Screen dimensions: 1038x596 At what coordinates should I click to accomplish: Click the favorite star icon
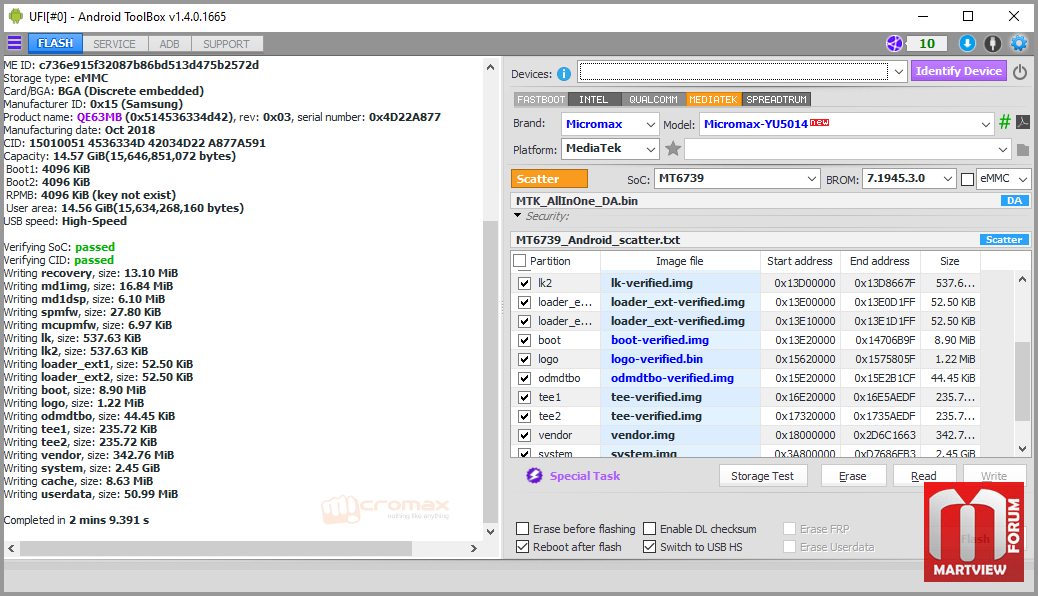point(673,148)
